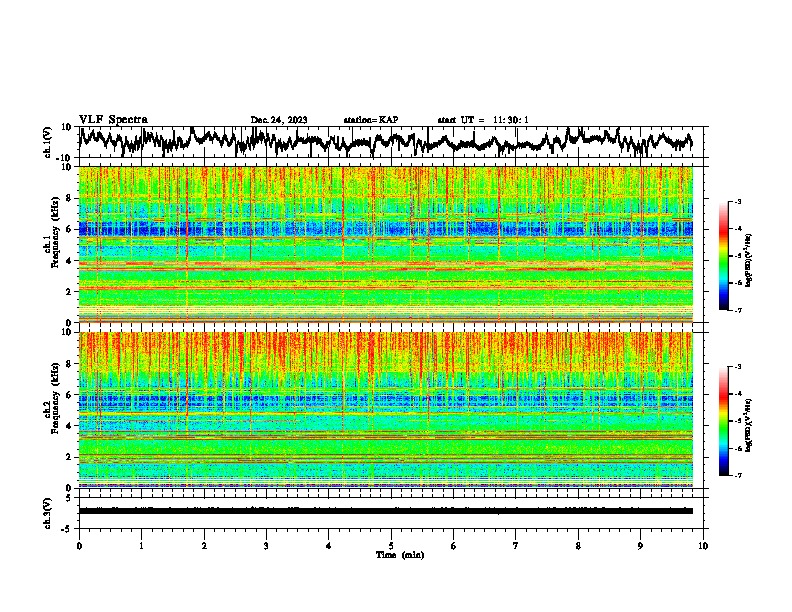Viewport: 792px width, 612px height.
Task: Click the time axis tick label "1"
Action: point(141,546)
